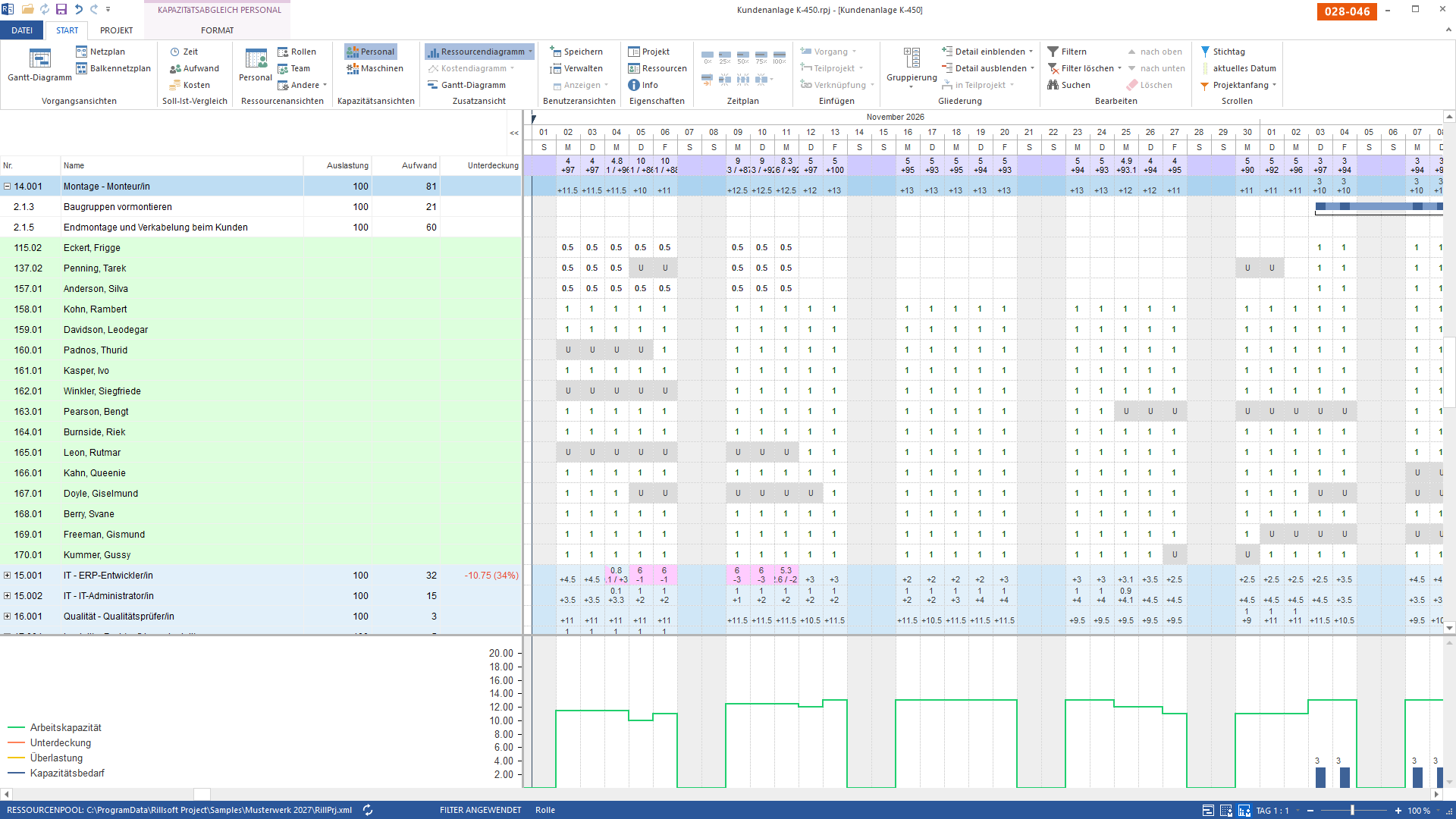
Task: Click the Rillsoft application icon in the title bar
Action: (x=8, y=9)
